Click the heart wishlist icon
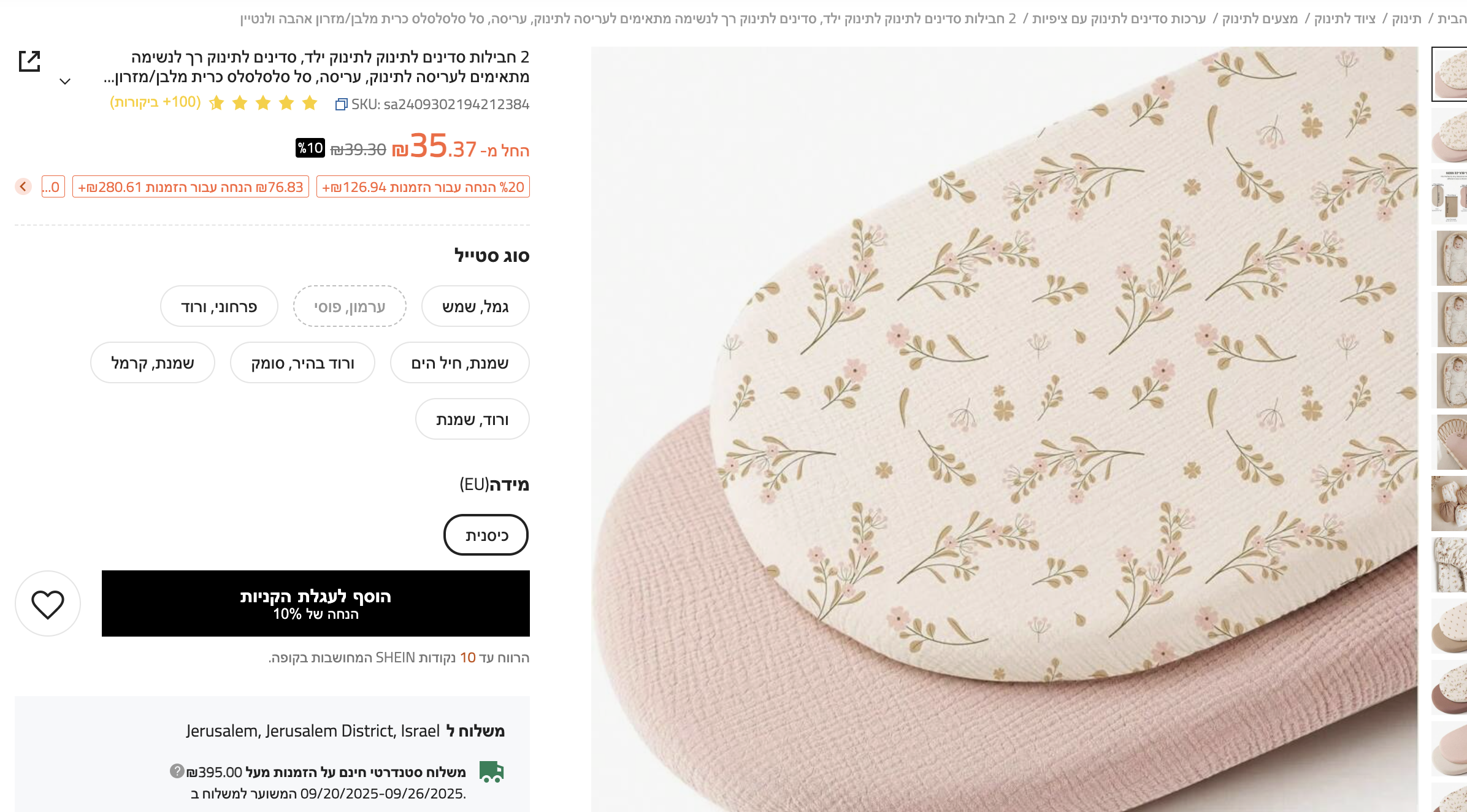 coord(48,604)
